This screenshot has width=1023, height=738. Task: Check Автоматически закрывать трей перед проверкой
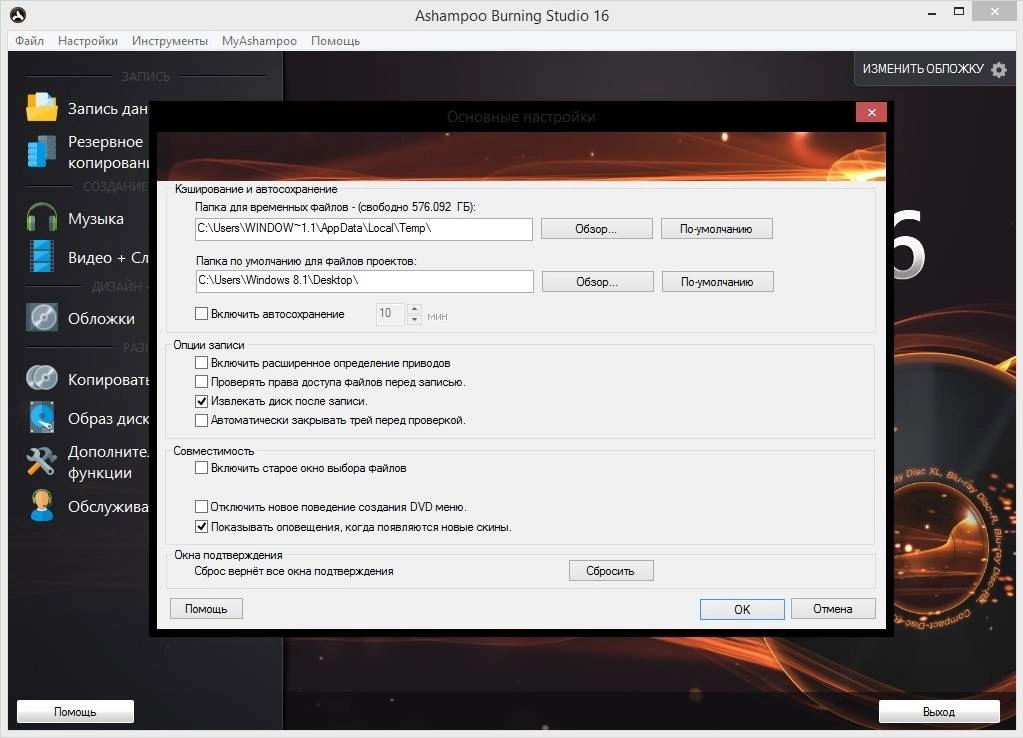point(202,420)
